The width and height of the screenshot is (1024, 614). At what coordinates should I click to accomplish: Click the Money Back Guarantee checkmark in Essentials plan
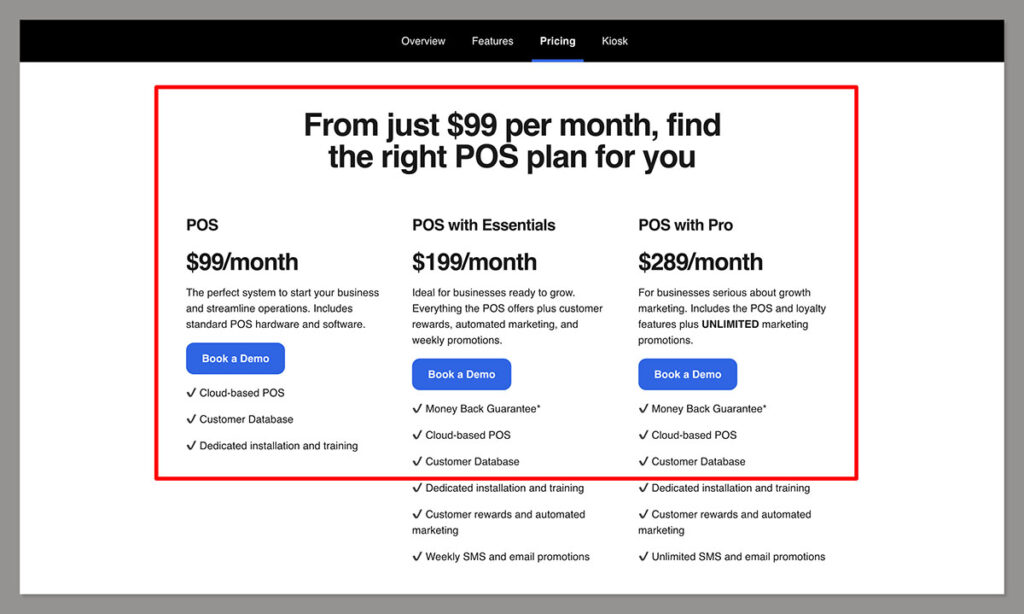(x=418, y=408)
